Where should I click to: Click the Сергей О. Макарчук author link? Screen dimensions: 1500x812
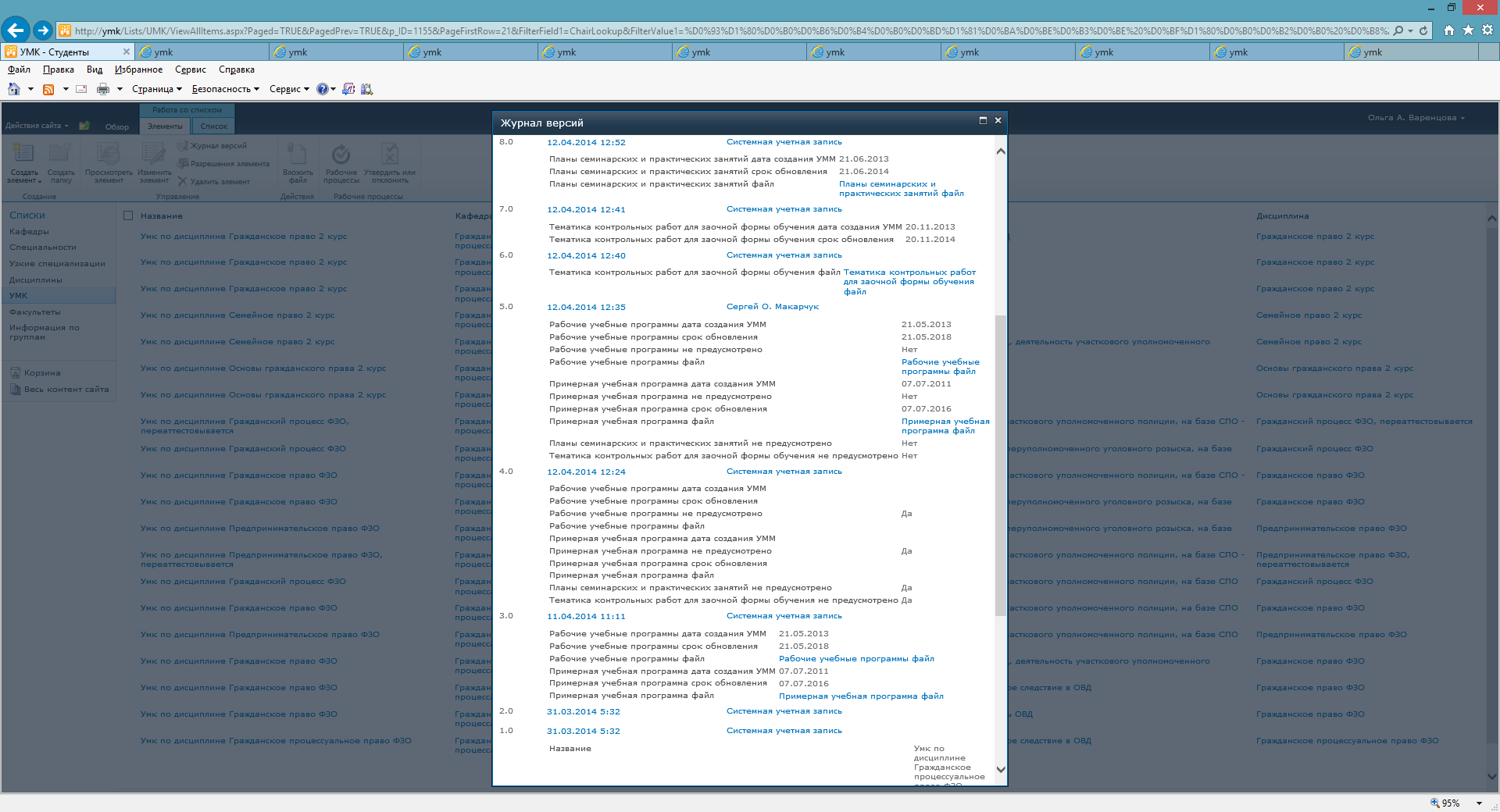pyautogui.click(x=773, y=306)
